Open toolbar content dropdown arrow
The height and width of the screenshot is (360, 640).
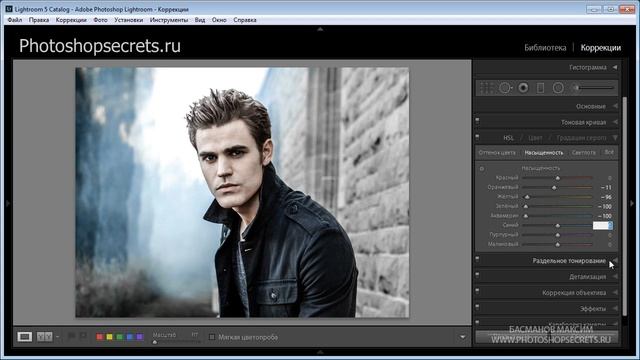tap(462, 337)
